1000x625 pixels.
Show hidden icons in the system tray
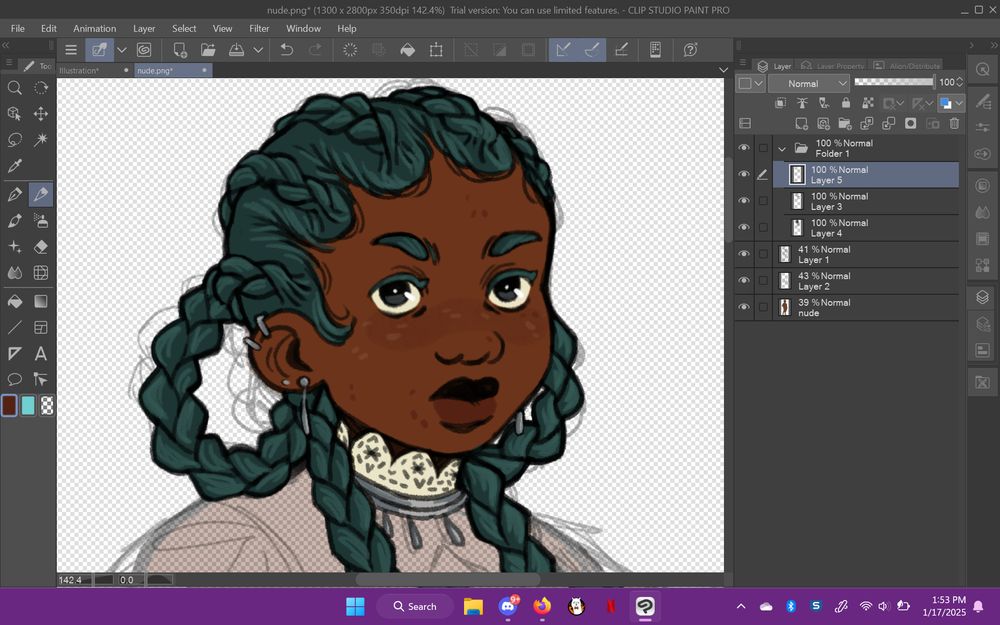tap(740, 606)
